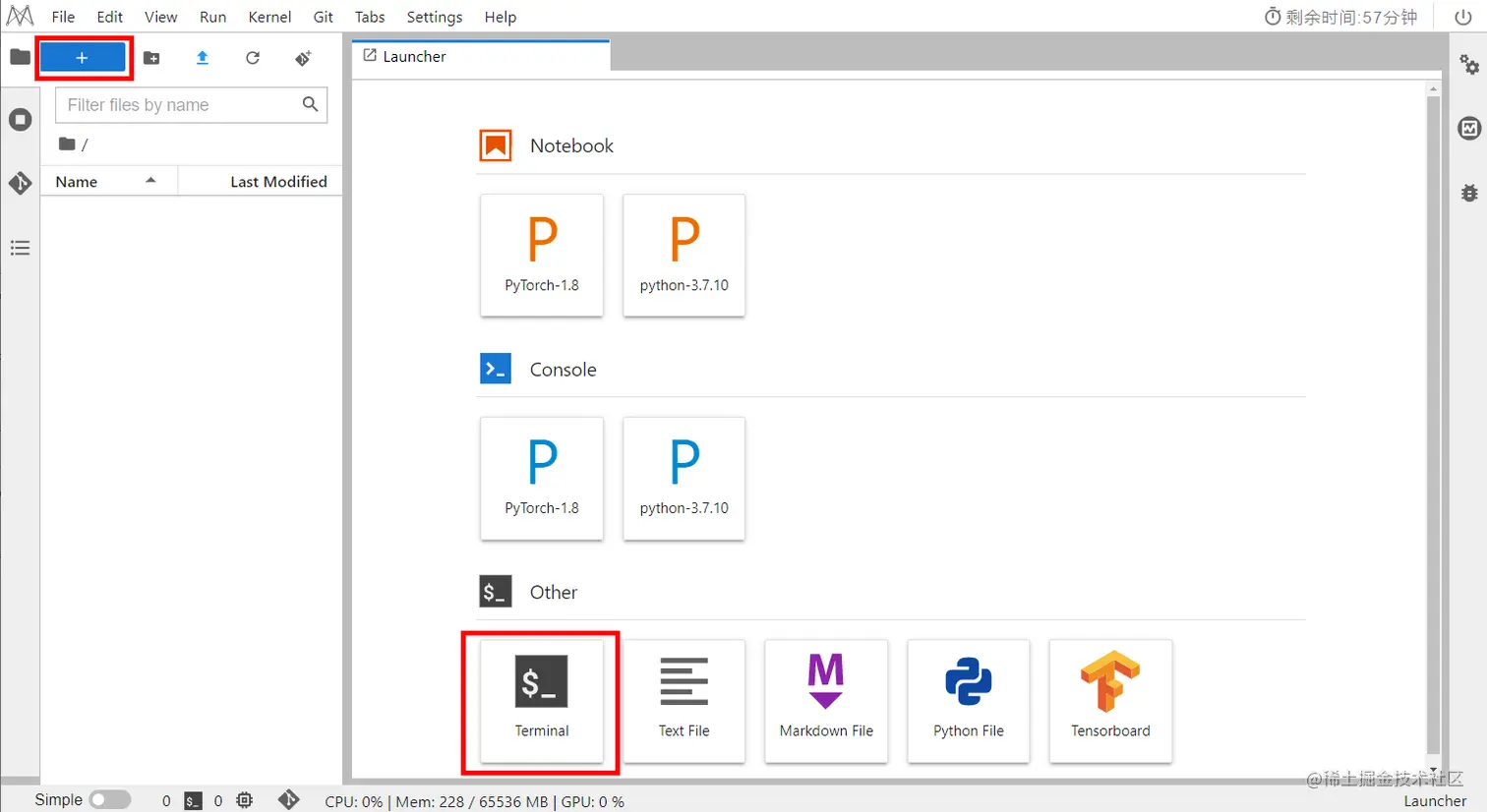Open the File Browser sidebar folder icon
This screenshot has height=812, width=1487.
(20, 57)
